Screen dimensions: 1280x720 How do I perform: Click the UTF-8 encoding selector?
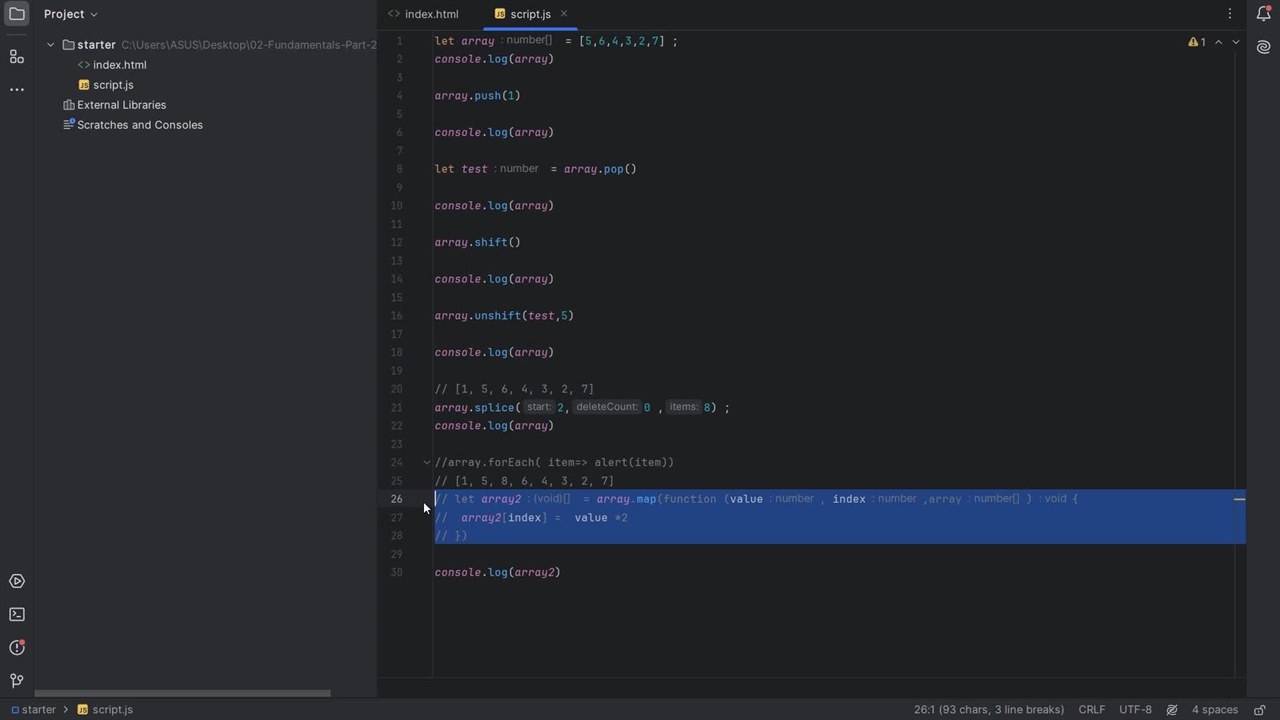pyautogui.click(x=1135, y=709)
